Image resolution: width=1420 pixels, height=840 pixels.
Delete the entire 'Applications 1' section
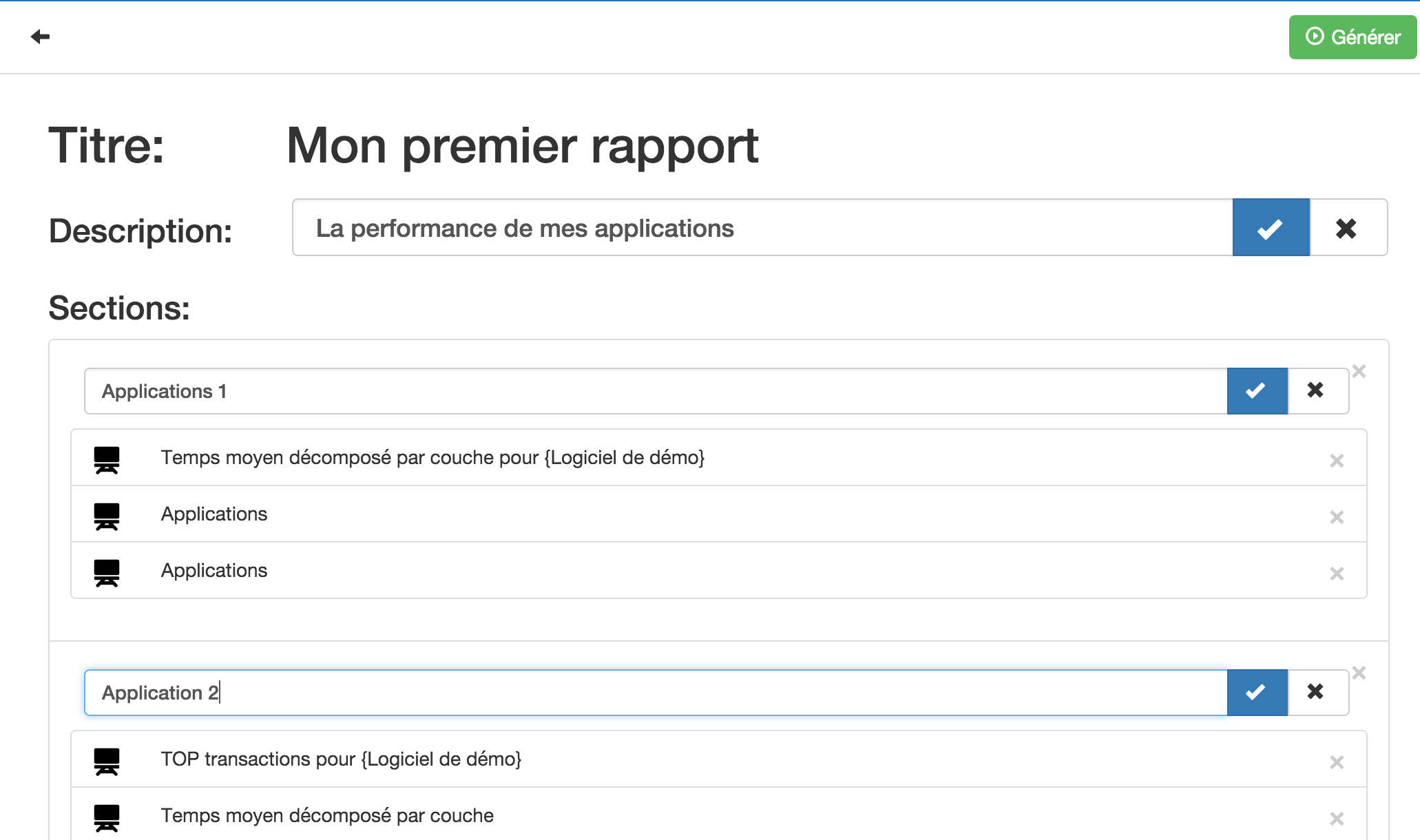coord(1359,370)
